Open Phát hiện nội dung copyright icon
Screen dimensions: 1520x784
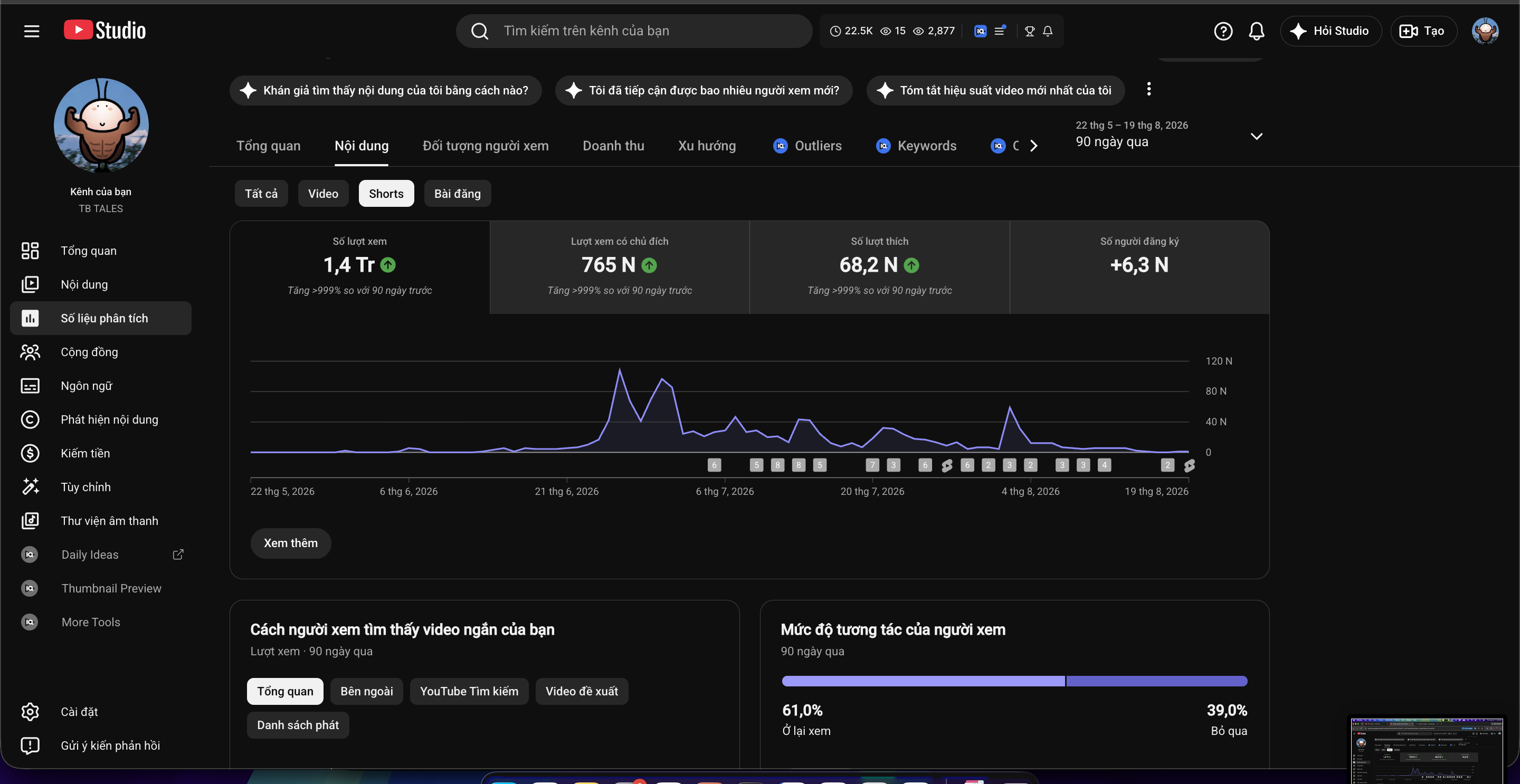30,419
